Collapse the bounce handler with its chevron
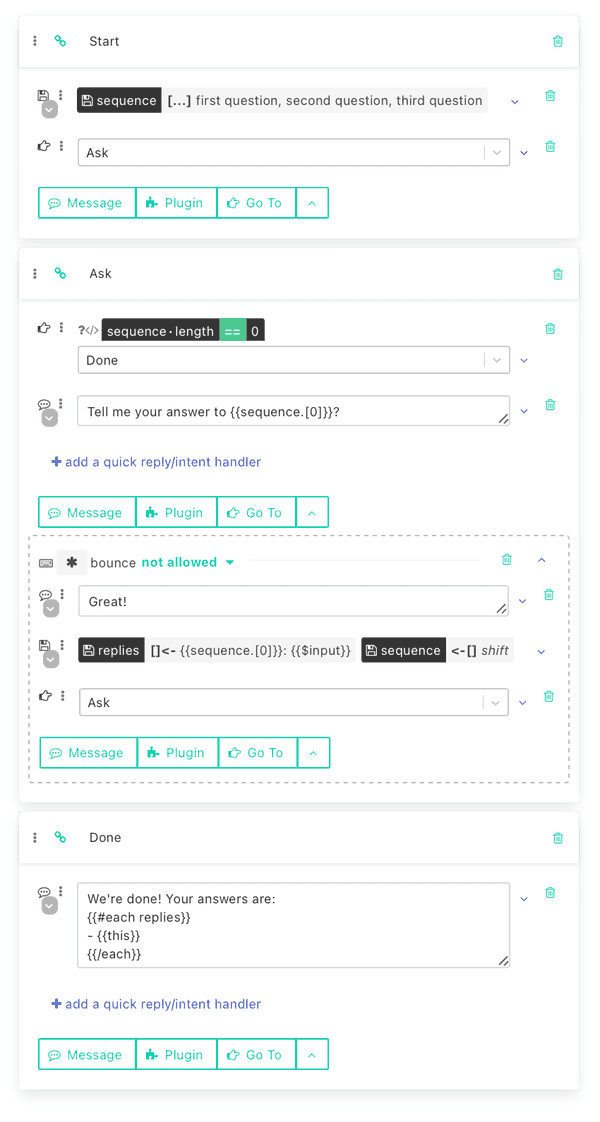This screenshot has width=600, height=1122. (542, 560)
